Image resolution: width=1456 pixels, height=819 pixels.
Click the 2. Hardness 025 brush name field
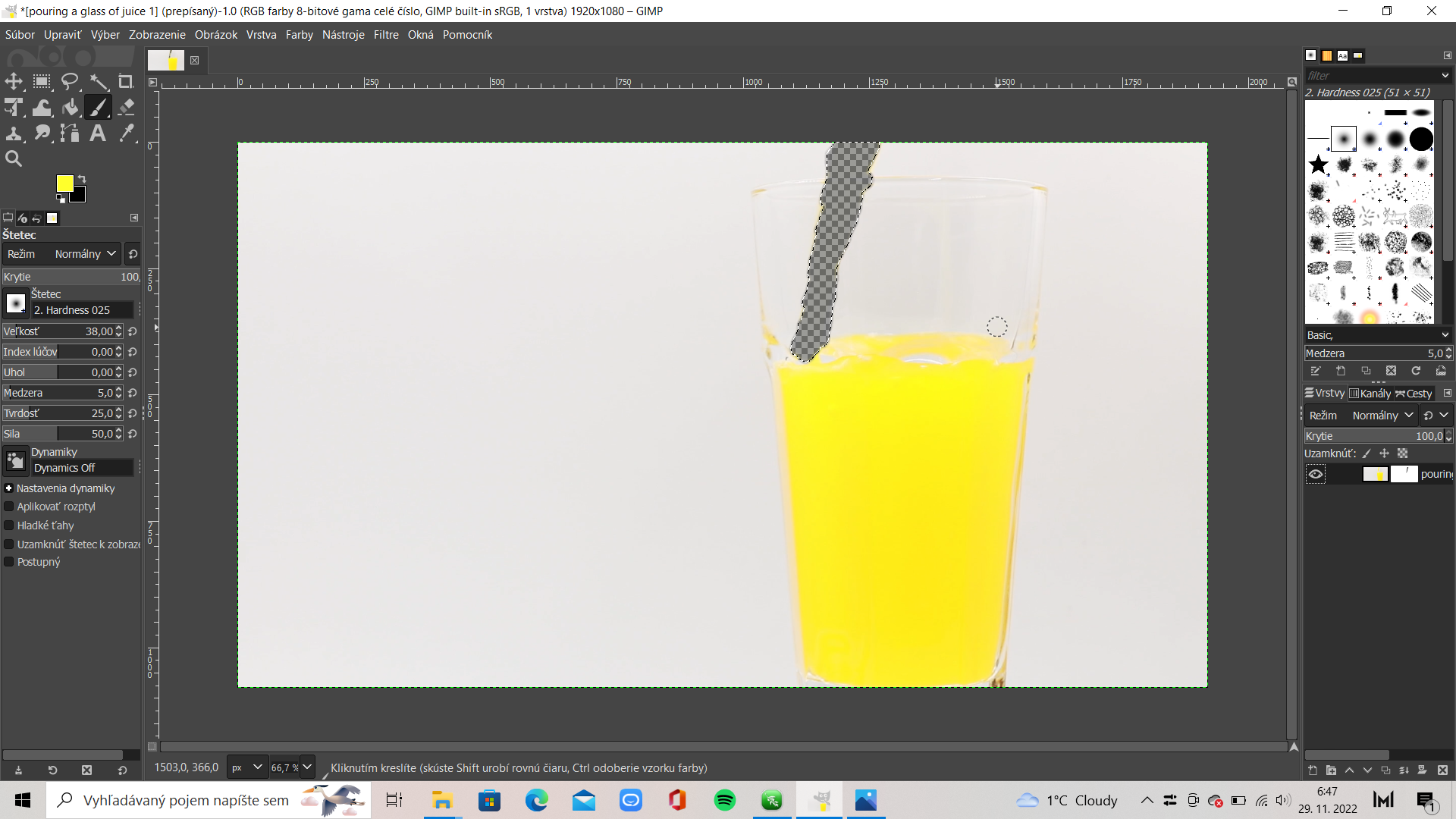click(82, 310)
